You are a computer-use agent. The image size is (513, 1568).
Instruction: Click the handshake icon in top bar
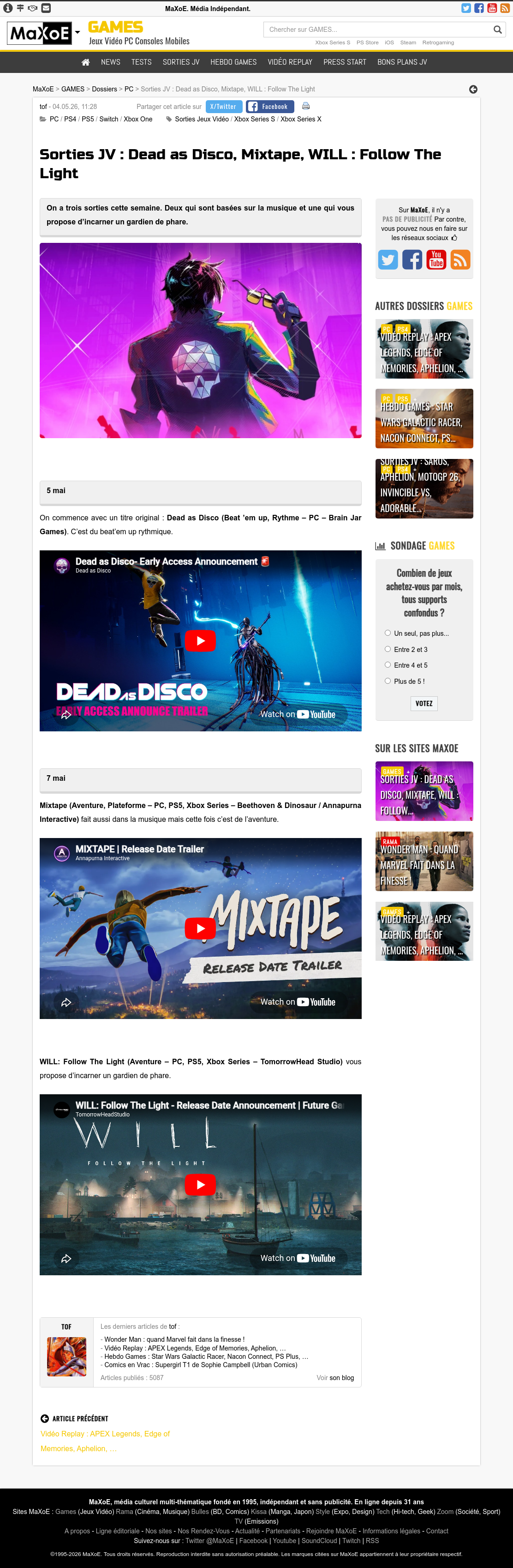coord(33,8)
